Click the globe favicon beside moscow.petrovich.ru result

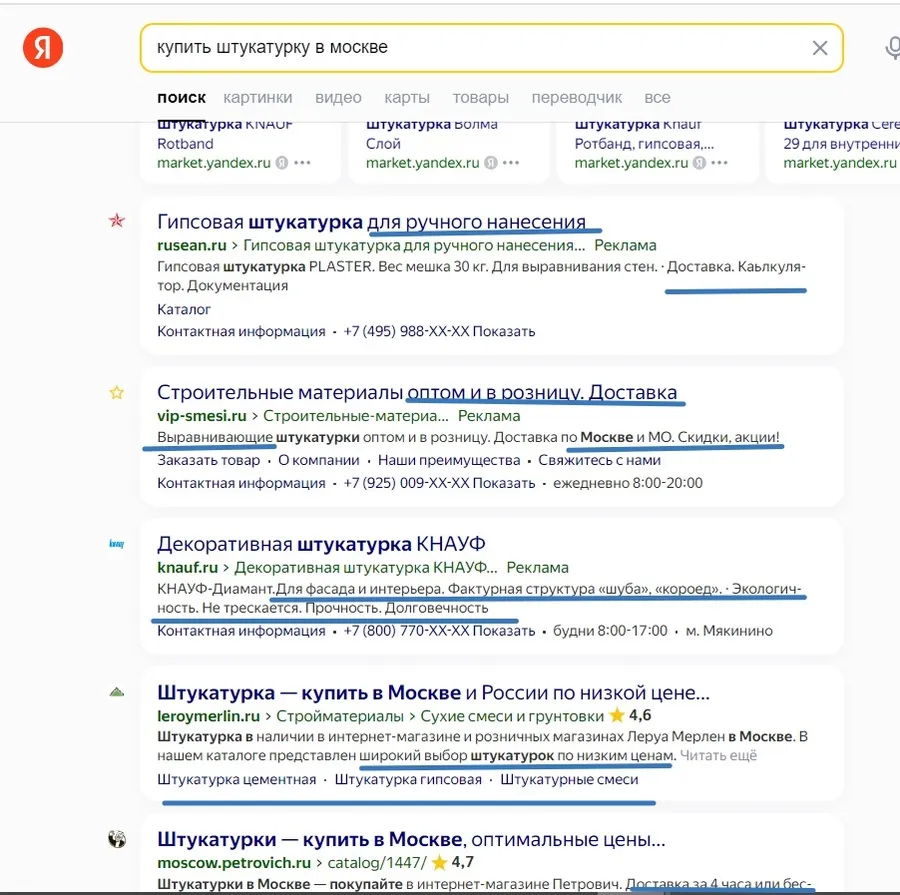coord(116,840)
